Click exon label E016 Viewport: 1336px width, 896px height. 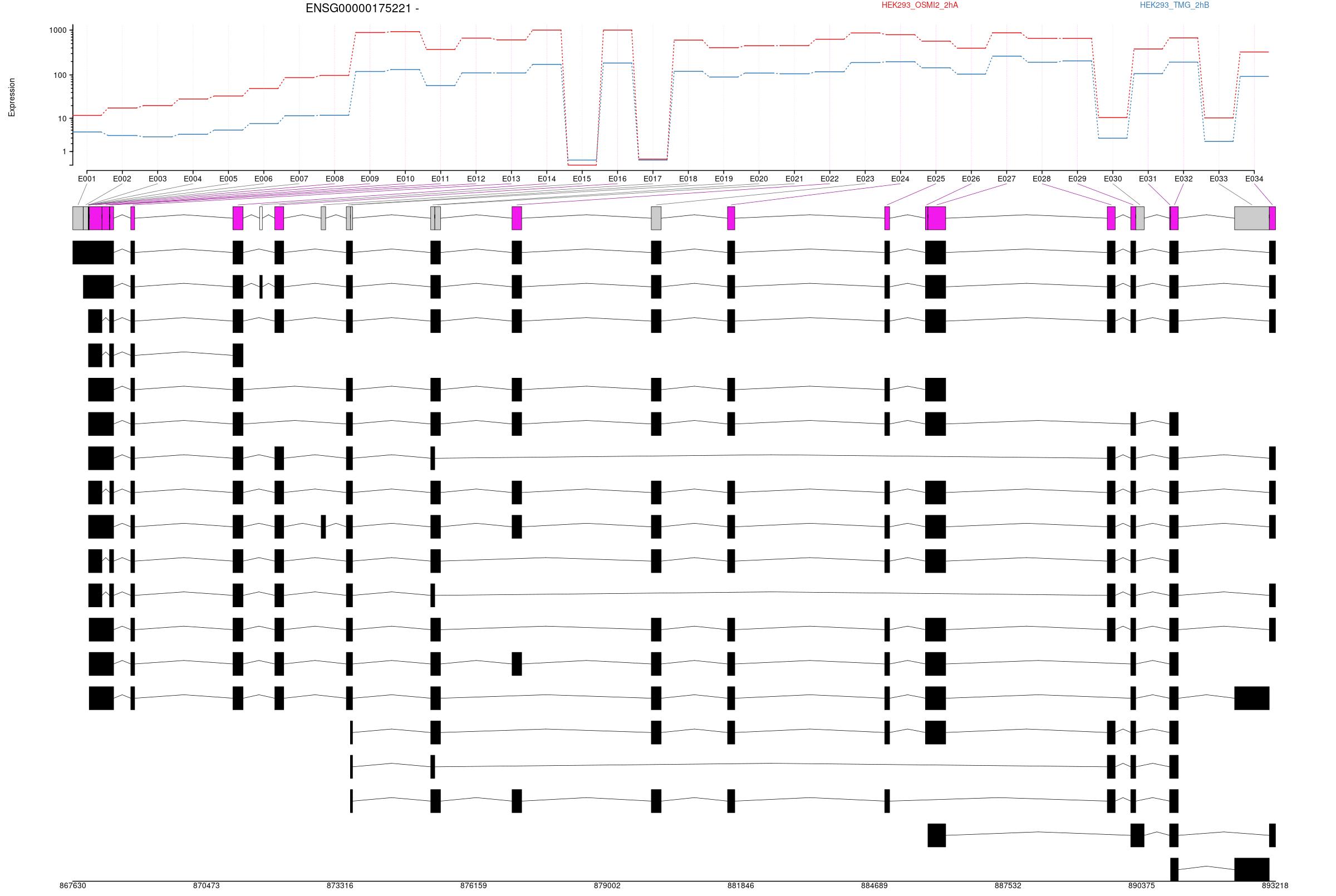tap(617, 179)
